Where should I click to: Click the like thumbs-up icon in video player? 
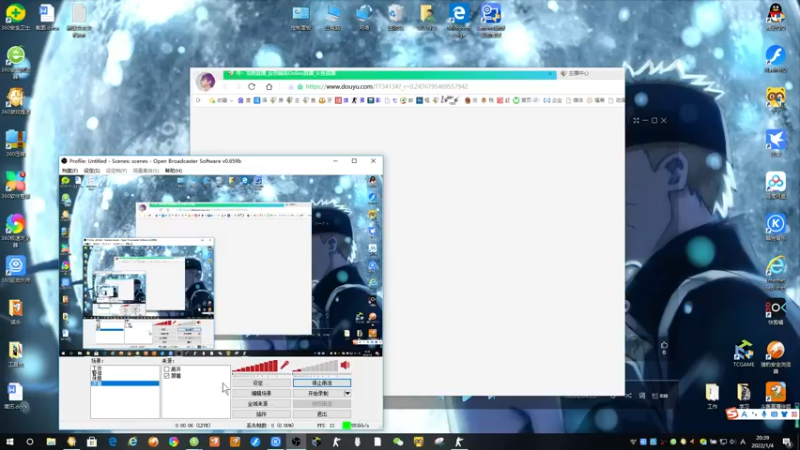[x=664, y=345]
